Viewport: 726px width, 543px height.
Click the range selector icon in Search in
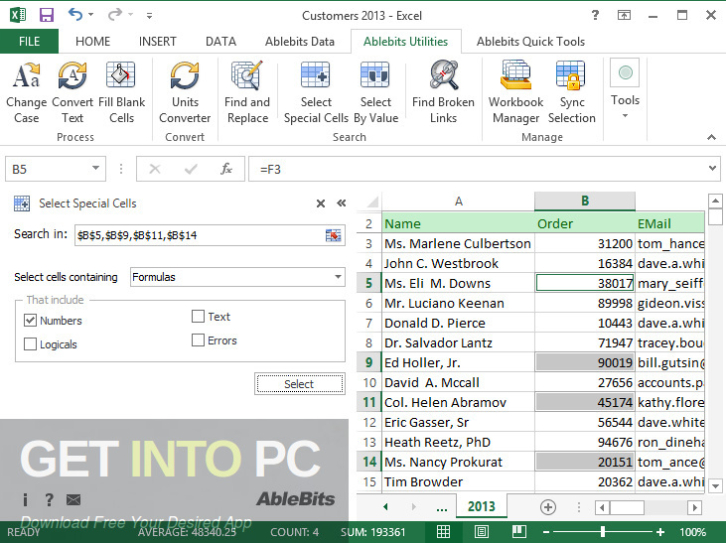pos(333,235)
